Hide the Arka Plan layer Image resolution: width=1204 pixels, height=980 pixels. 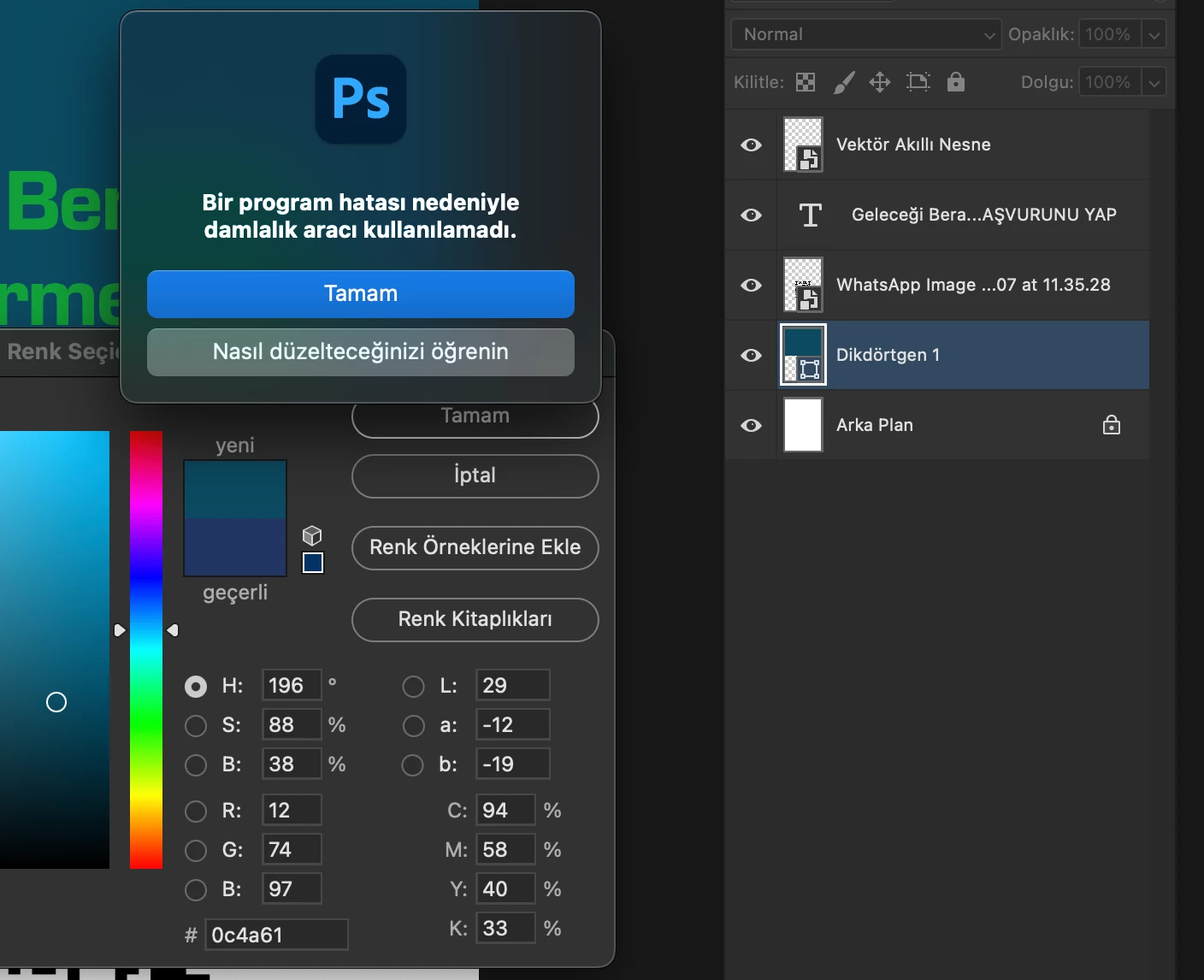point(751,425)
